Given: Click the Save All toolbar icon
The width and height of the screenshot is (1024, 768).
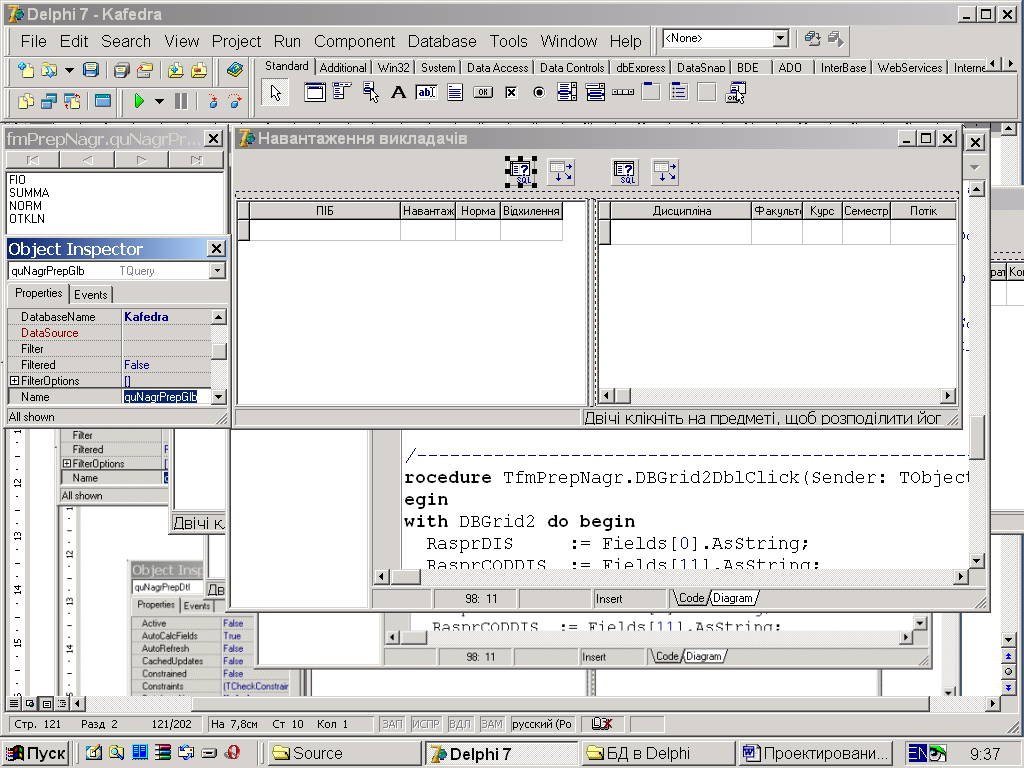Looking at the screenshot, I should click(121, 70).
